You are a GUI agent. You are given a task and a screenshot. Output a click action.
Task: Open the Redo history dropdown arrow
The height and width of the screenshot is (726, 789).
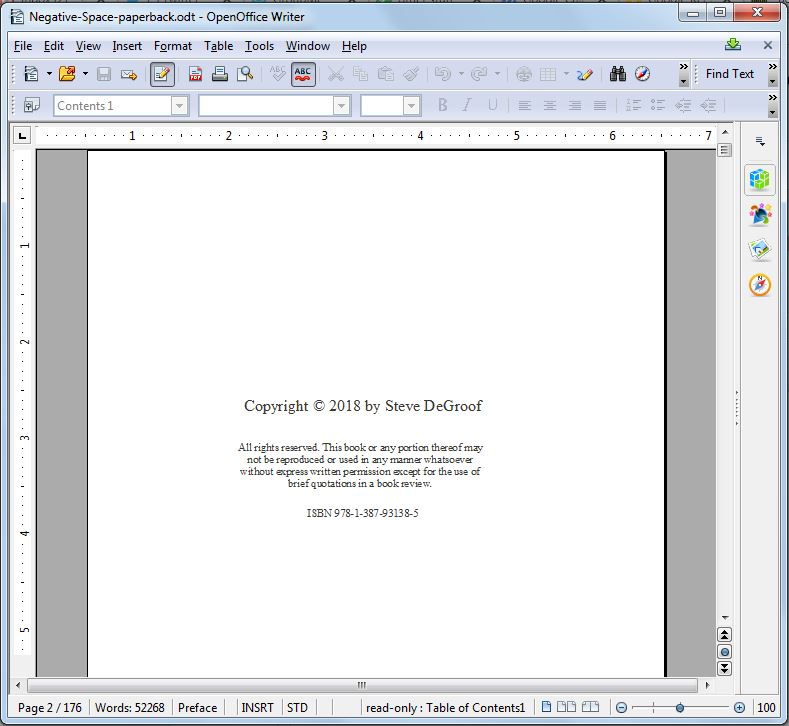(x=497, y=74)
